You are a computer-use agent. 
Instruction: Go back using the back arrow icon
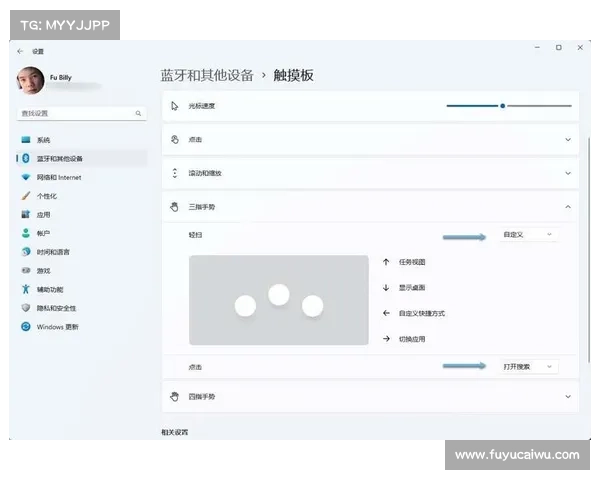(x=20, y=51)
